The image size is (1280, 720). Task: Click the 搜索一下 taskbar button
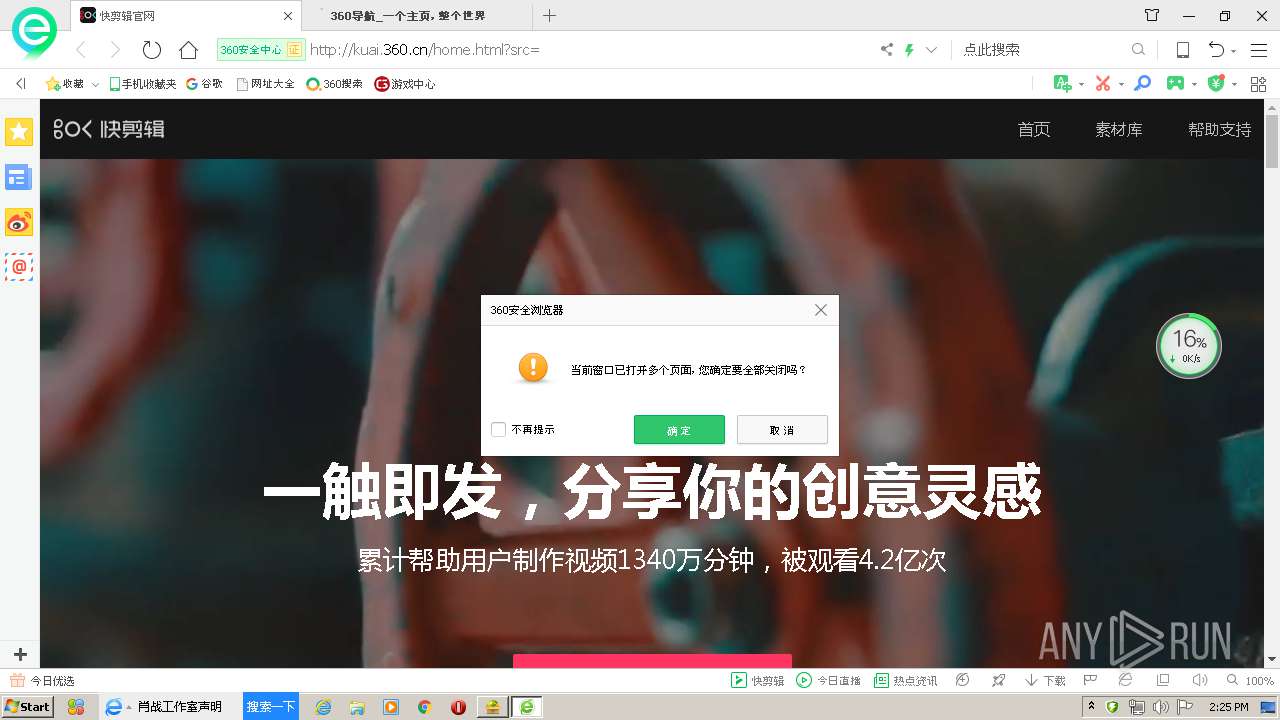[271, 706]
